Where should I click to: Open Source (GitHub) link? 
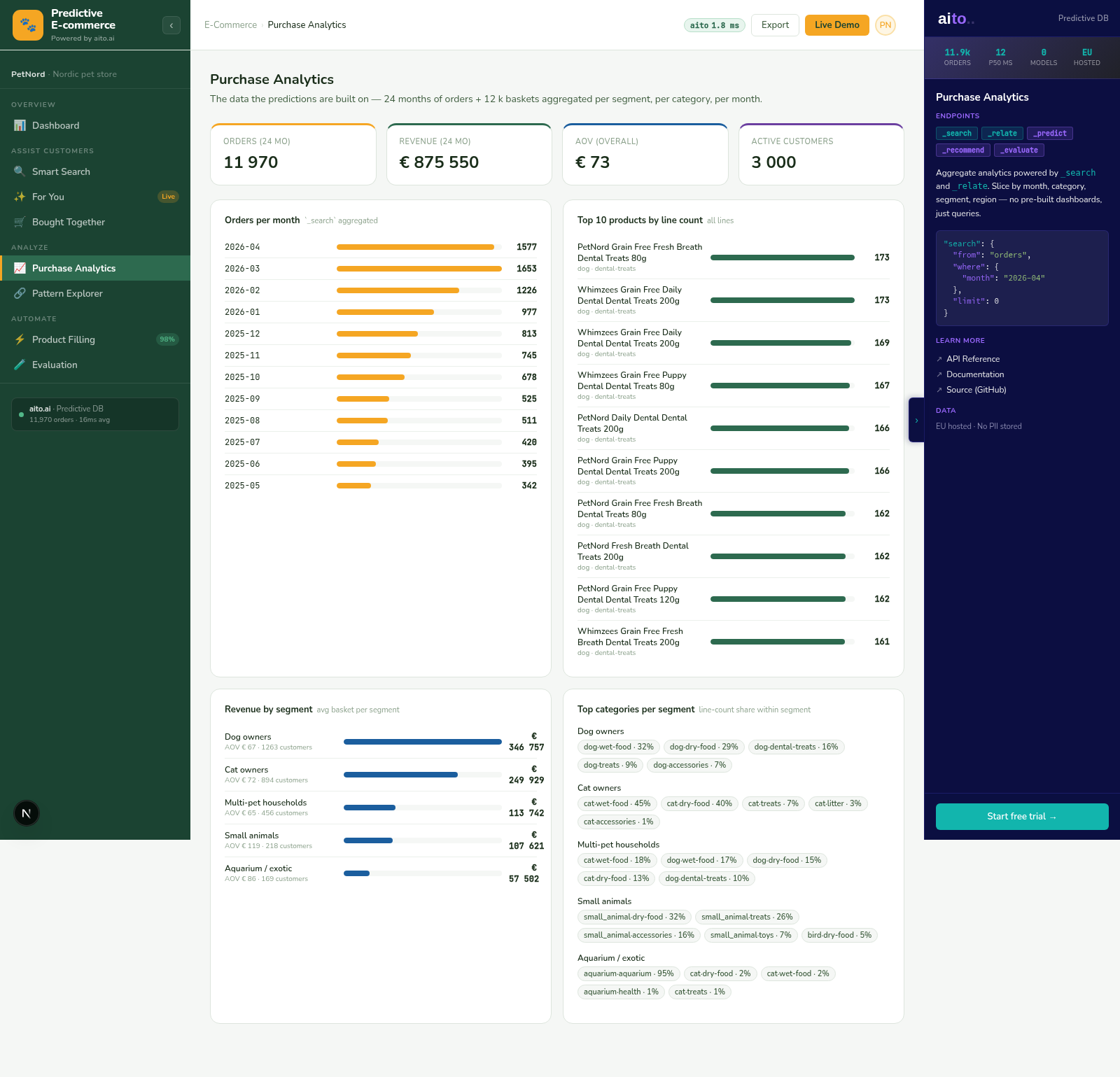click(x=976, y=390)
